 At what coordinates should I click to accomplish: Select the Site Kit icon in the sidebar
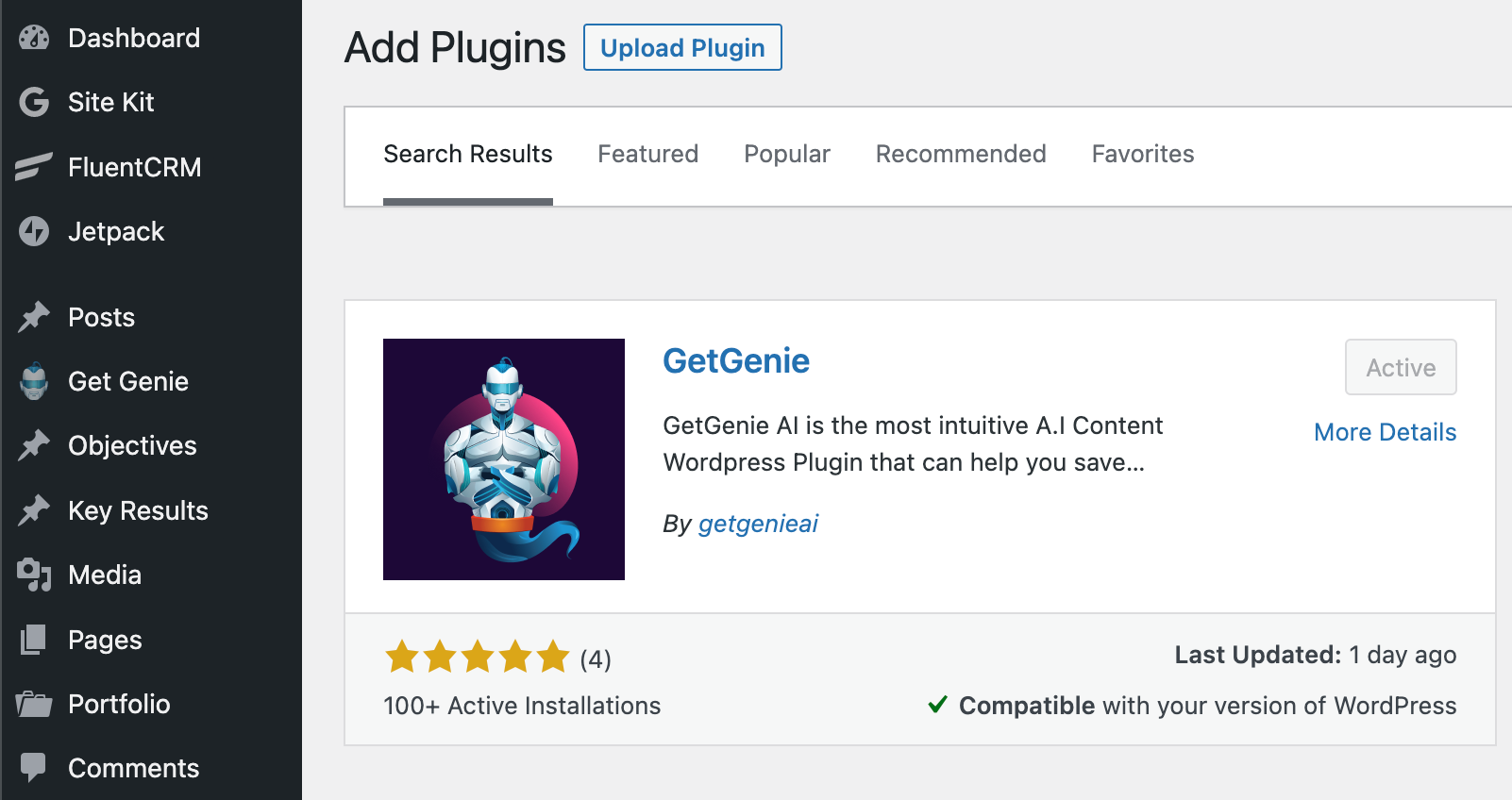pyautogui.click(x=34, y=102)
